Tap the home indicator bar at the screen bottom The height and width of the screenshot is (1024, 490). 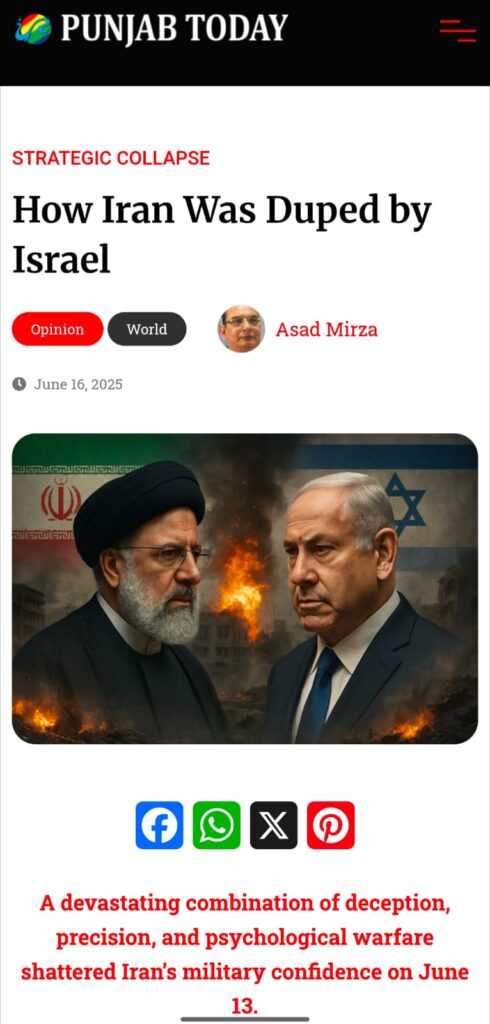245,1018
